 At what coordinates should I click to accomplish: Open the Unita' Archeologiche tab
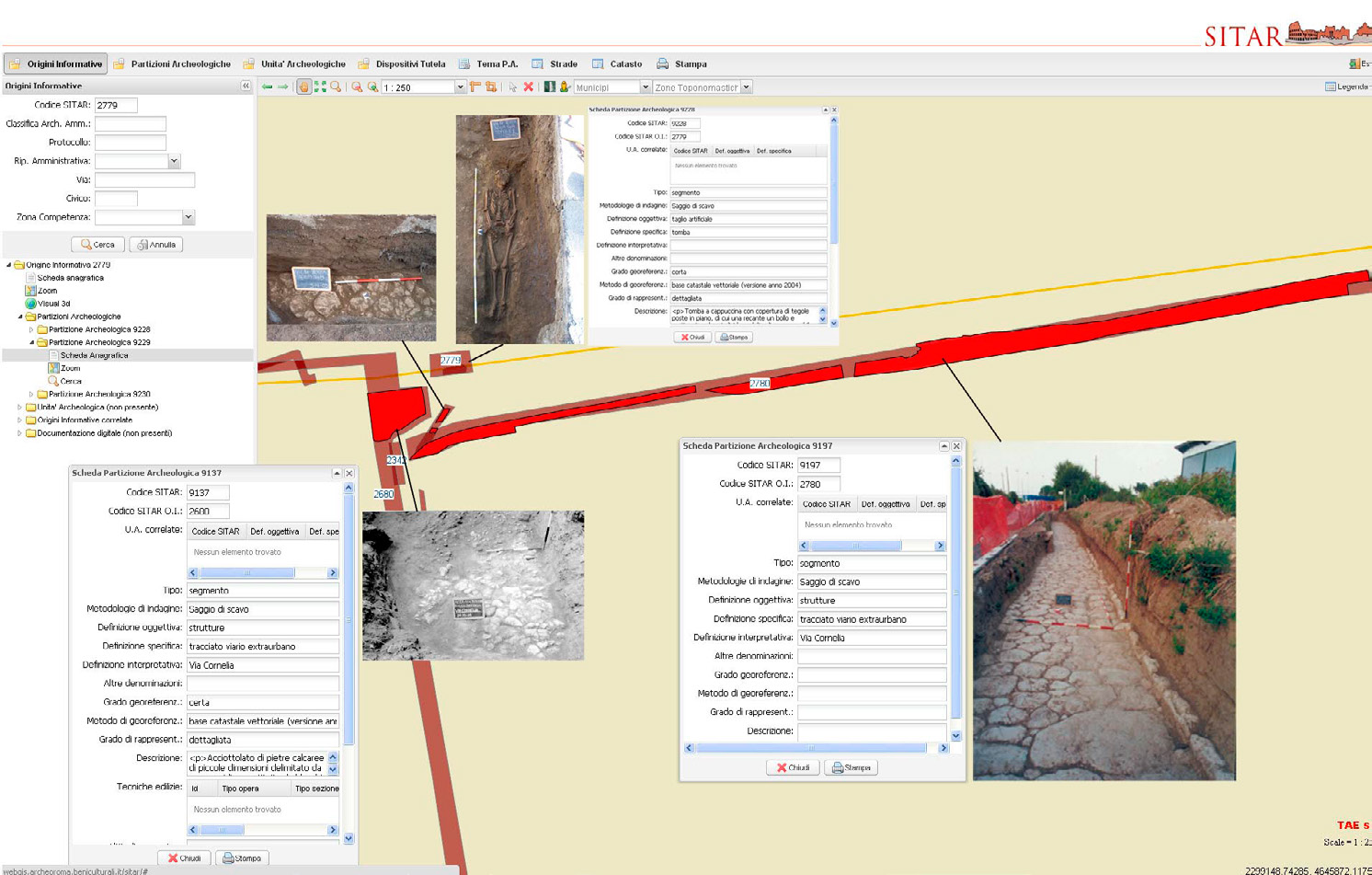[294, 63]
